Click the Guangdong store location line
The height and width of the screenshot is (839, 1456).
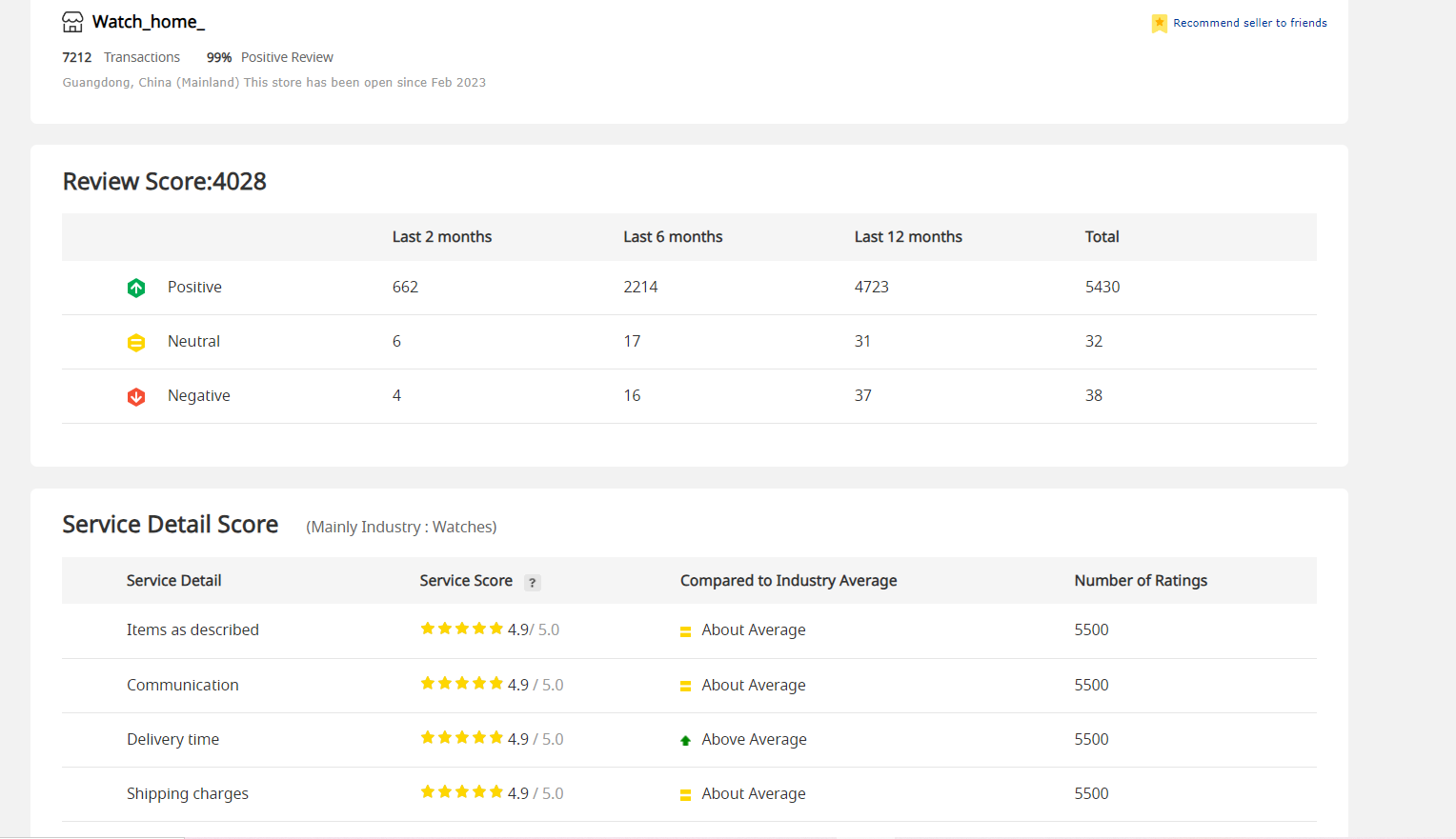274,83
